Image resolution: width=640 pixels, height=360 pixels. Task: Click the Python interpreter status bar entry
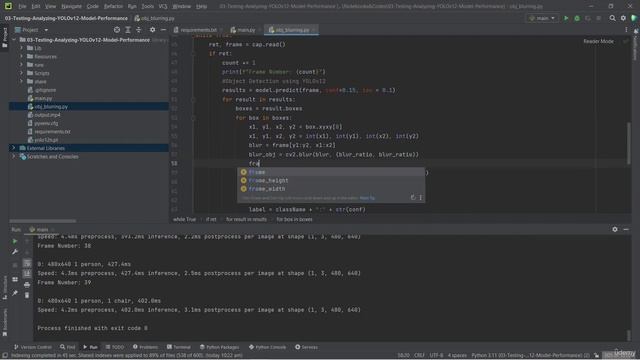(x=530, y=356)
